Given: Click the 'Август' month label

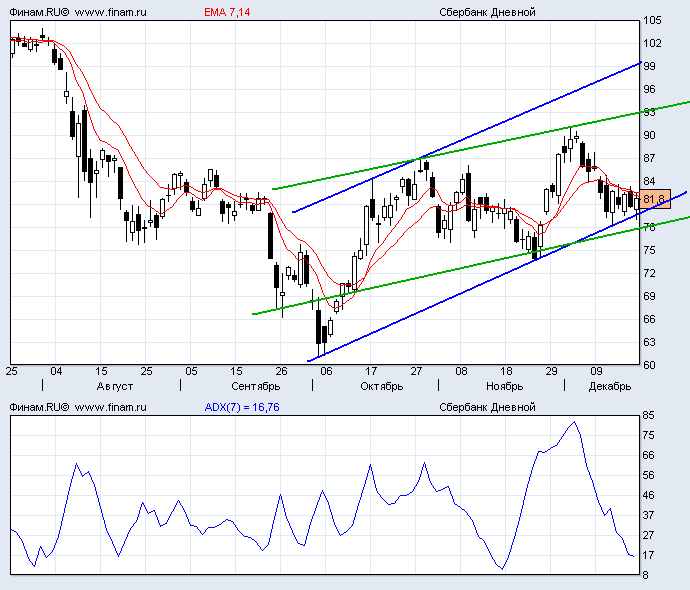Looking at the screenshot, I should click(114, 386).
